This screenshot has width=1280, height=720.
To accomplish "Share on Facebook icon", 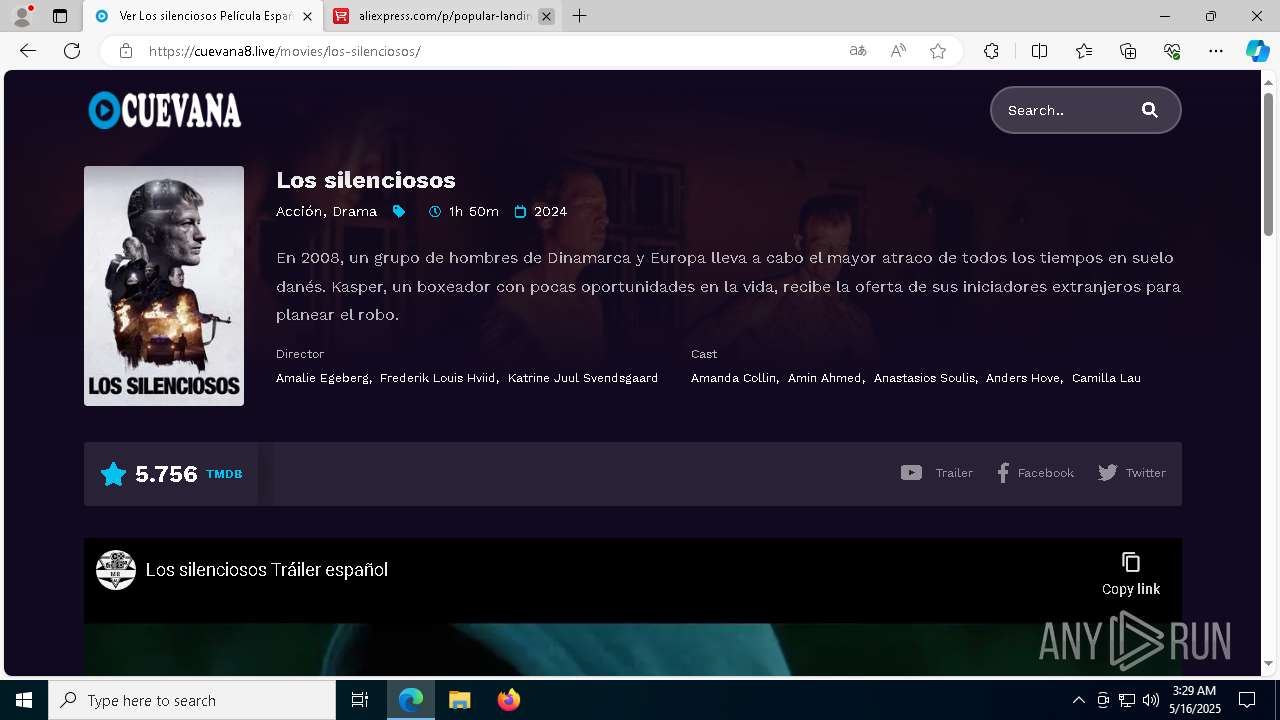I will [x=1003, y=473].
